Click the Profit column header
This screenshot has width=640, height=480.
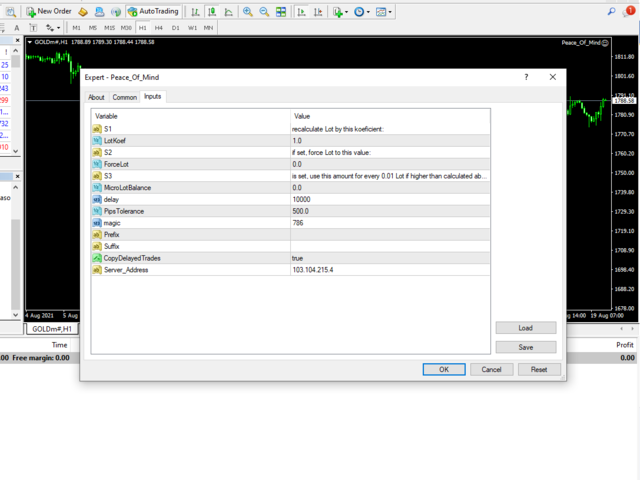[624, 345]
